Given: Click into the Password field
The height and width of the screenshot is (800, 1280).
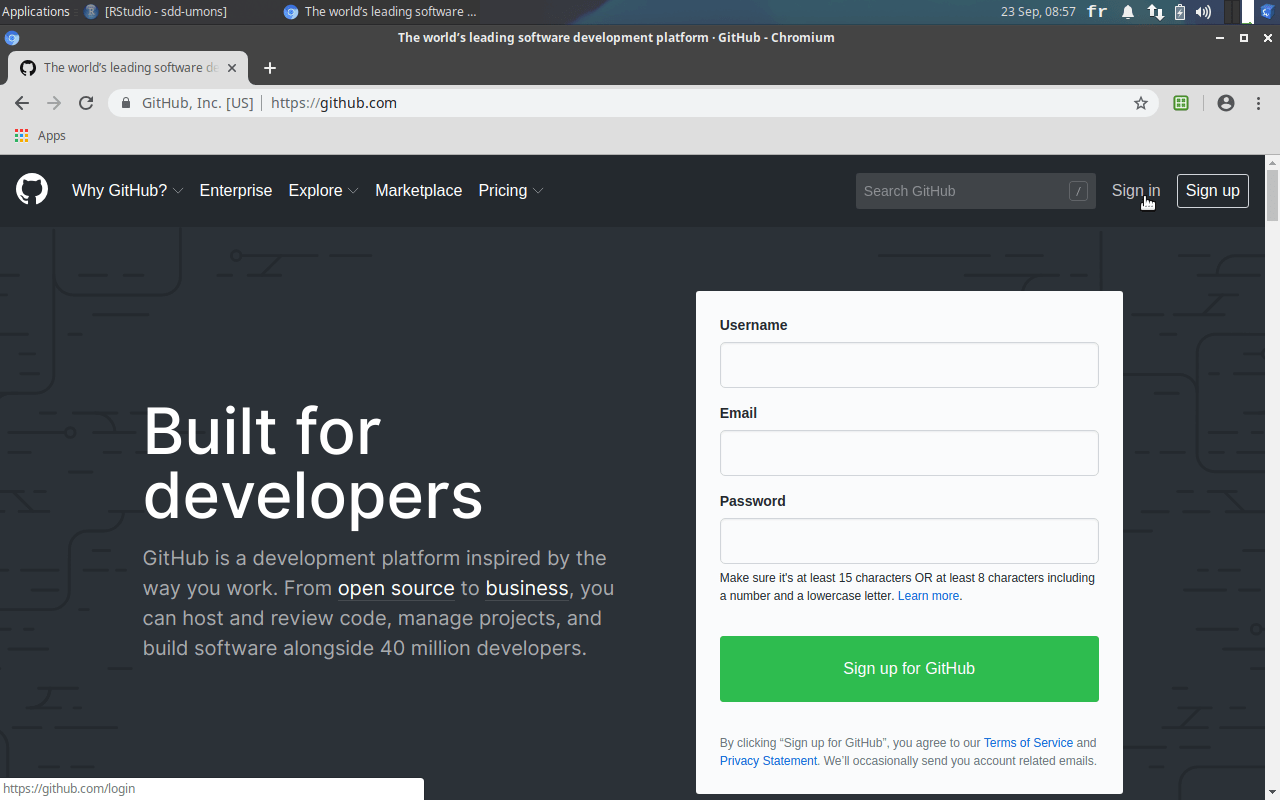Looking at the screenshot, I should [x=909, y=541].
